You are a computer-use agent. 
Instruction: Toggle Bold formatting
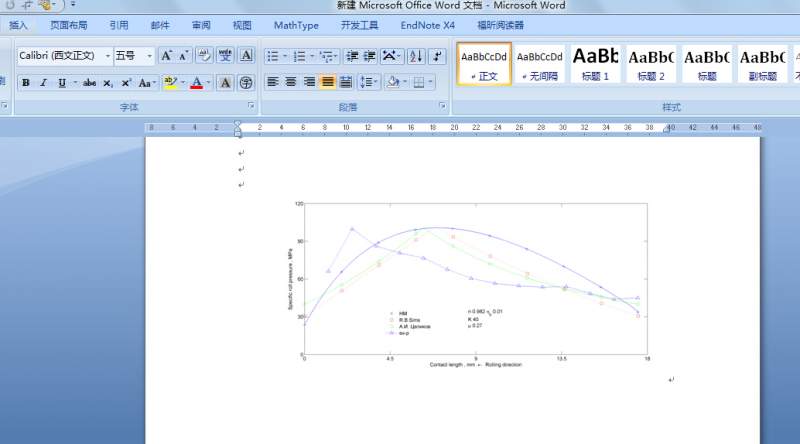26,83
